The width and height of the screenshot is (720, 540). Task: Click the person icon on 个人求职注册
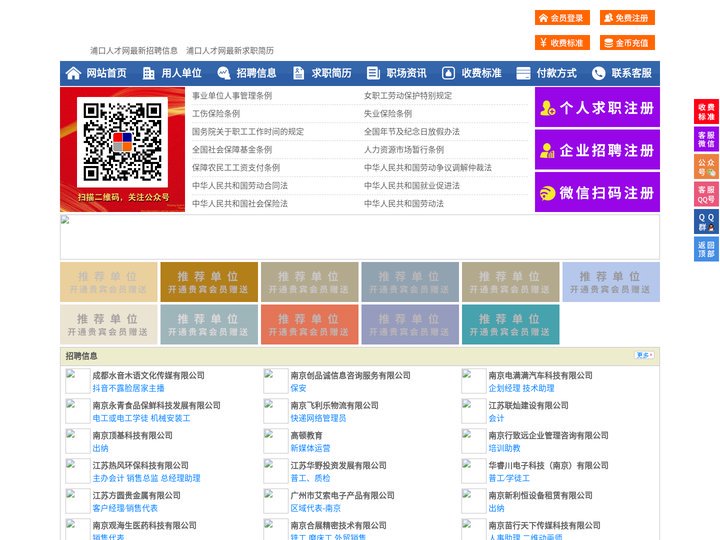coord(547,108)
